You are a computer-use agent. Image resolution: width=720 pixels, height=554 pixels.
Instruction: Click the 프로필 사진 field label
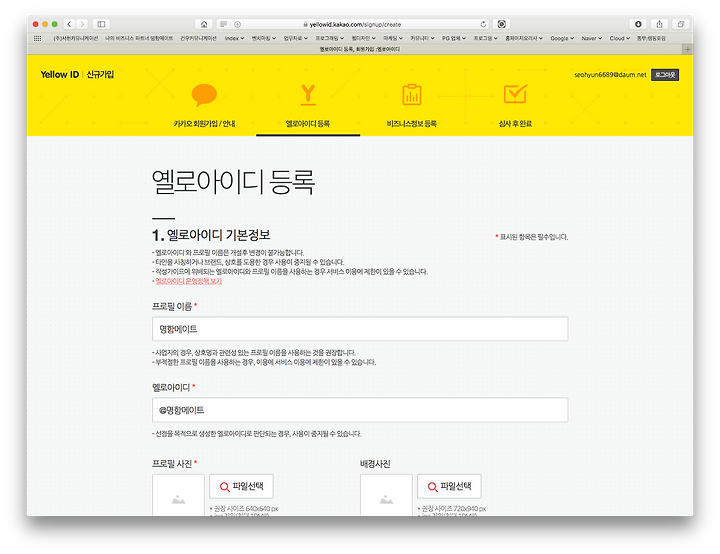coord(172,464)
